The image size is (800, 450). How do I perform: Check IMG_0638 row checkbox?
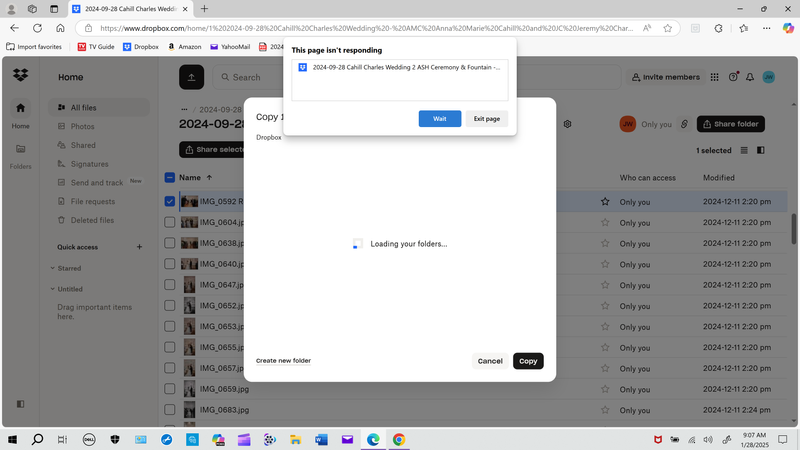tap(170, 243)
